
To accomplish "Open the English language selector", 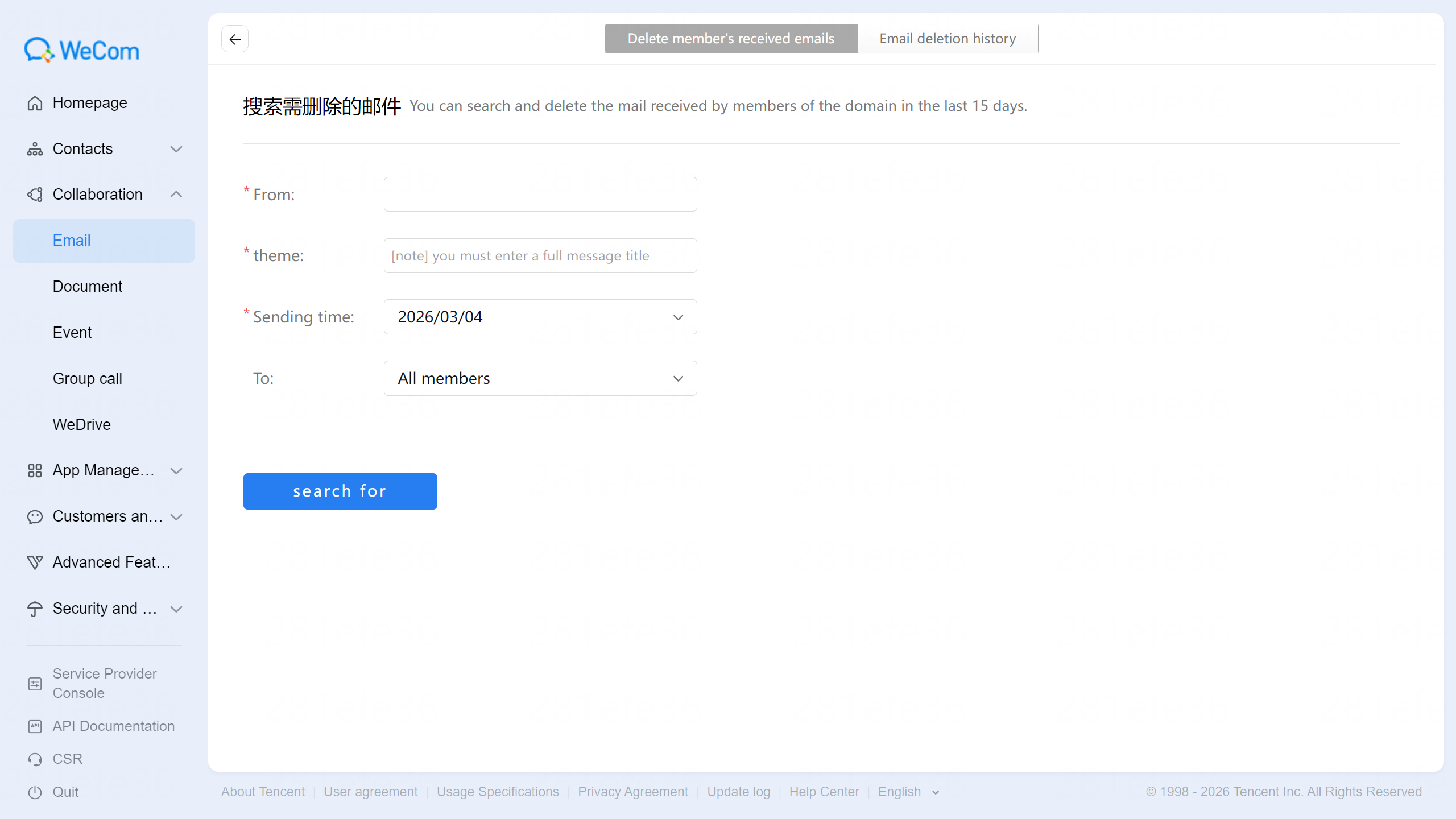I will pyautogui.click(x=908, y=792).
